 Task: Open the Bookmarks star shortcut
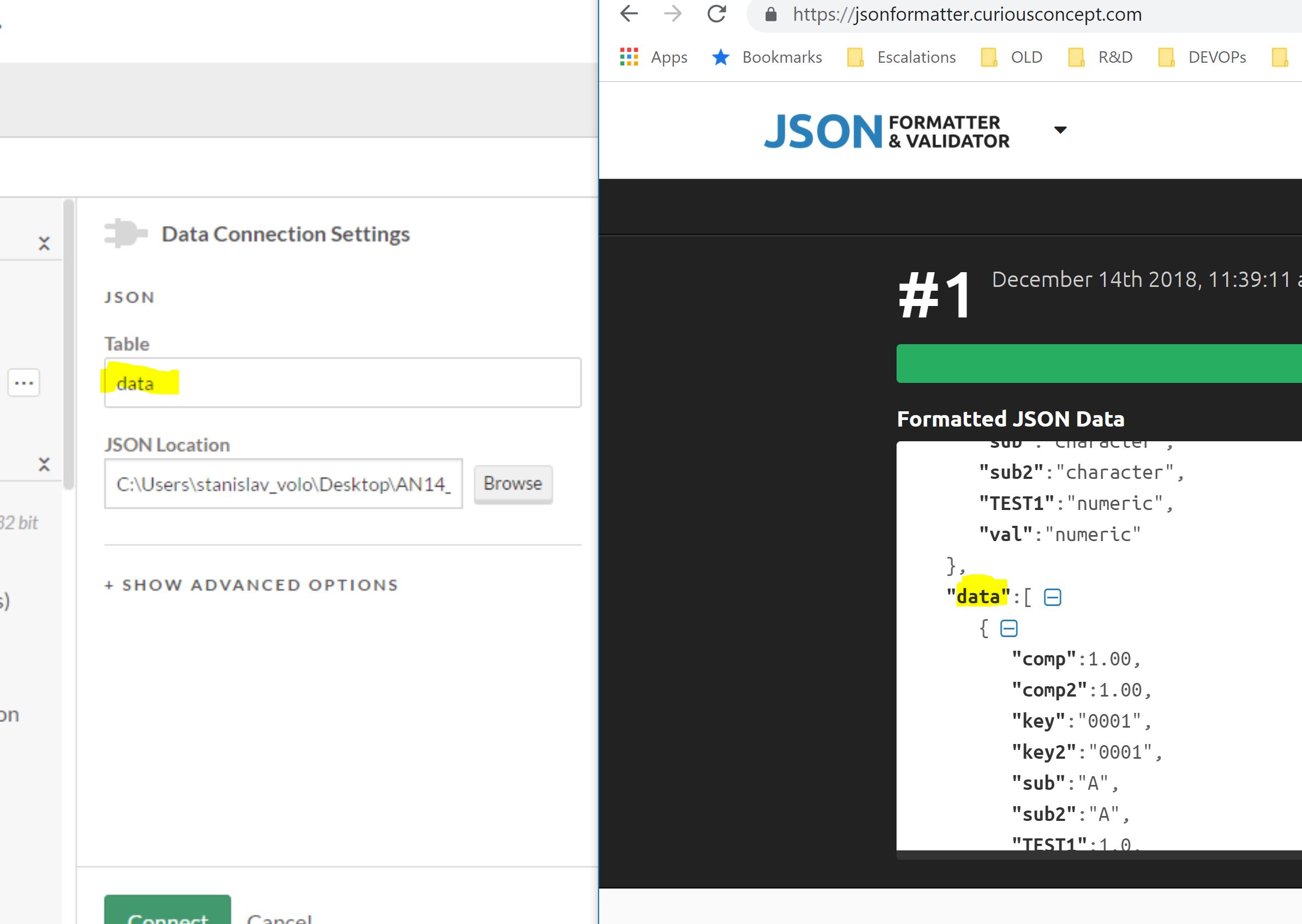click(767, 57)
